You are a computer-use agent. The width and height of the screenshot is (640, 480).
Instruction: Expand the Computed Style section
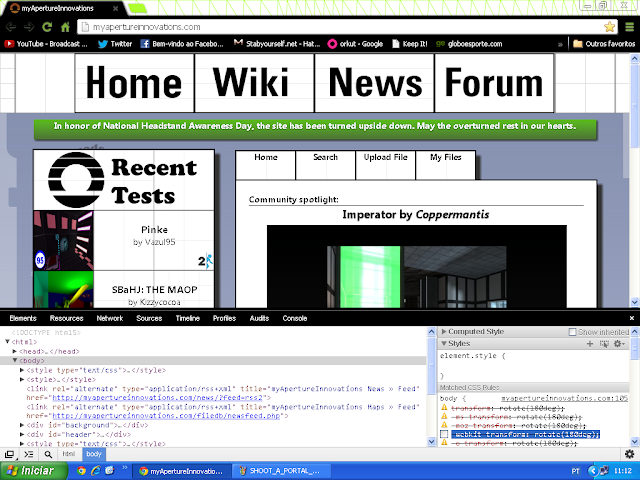click(x=444, y=331)
